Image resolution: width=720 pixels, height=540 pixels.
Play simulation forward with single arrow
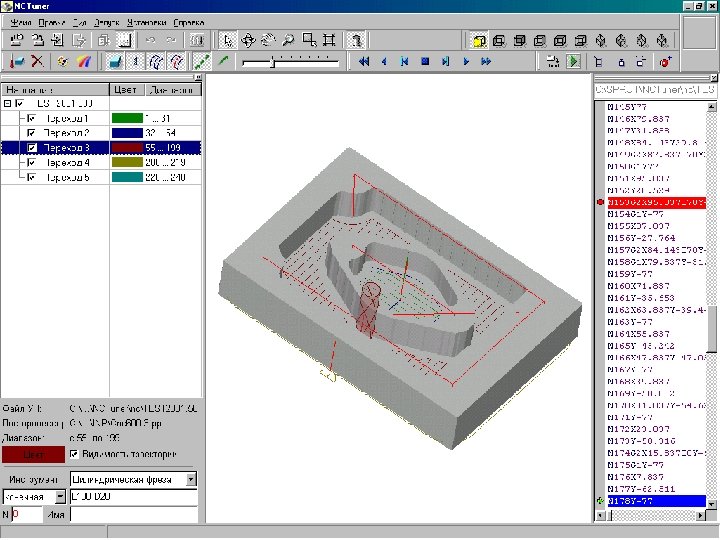466,62
